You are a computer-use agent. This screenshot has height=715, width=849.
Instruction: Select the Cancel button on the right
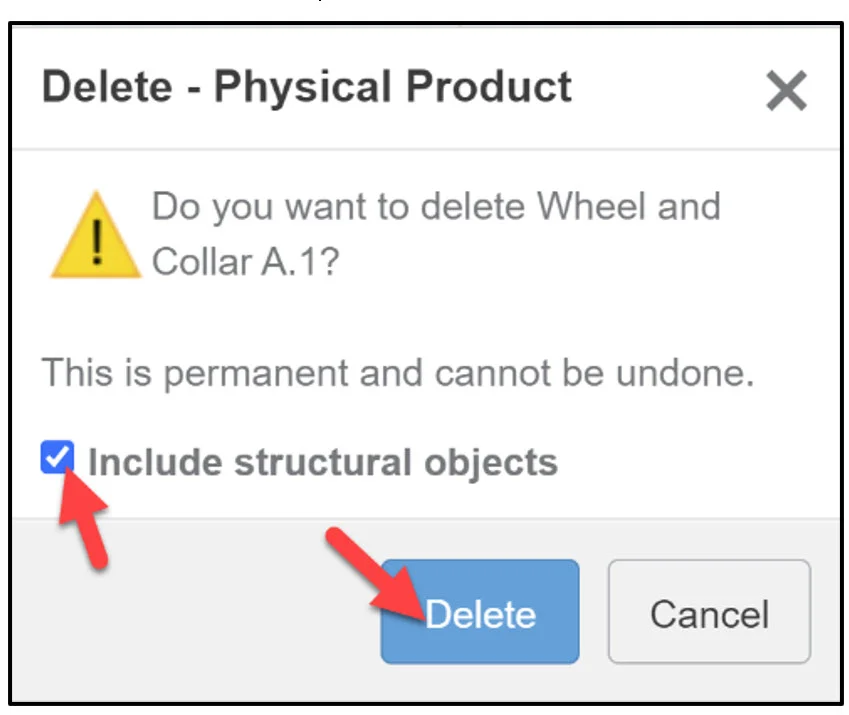click(708, 612)
